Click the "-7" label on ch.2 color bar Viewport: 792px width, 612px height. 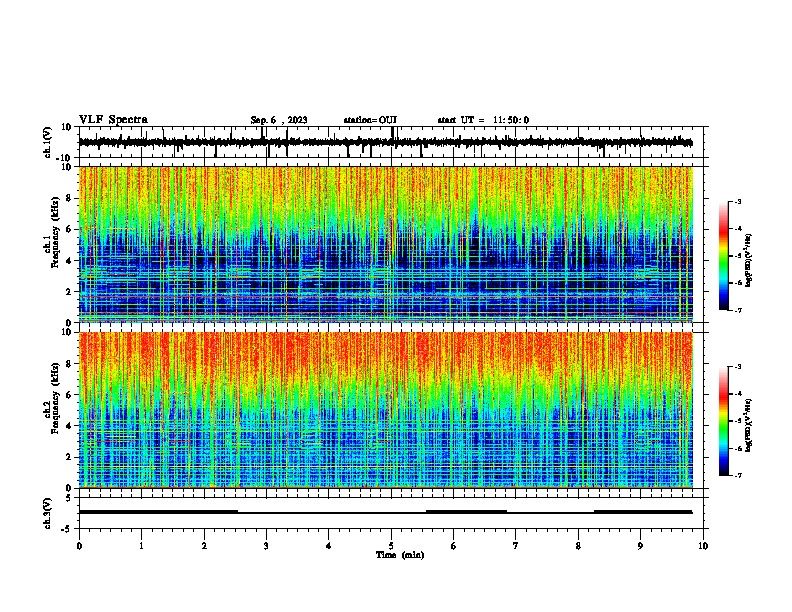pos(738,475)
